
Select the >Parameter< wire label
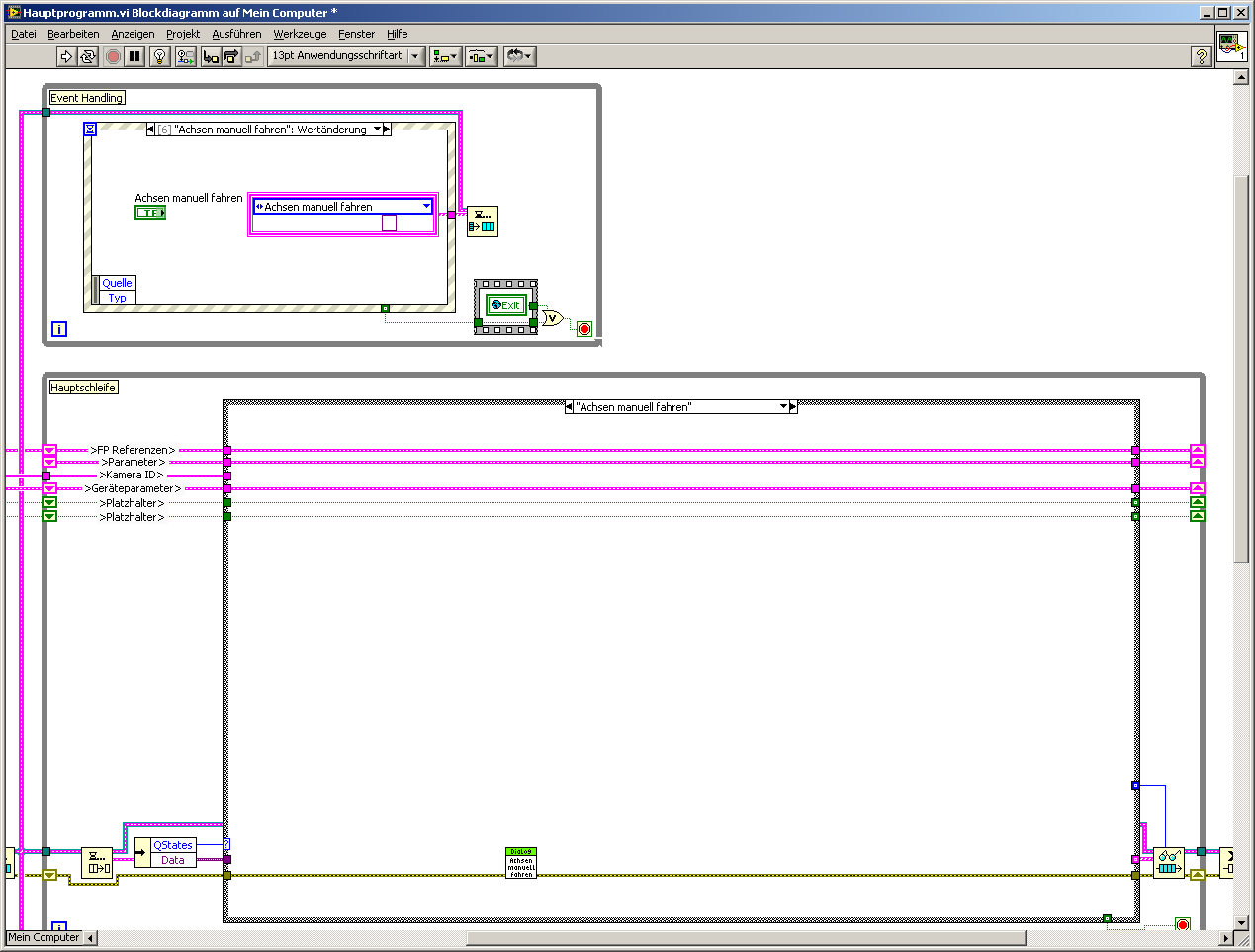click(133, 462)
